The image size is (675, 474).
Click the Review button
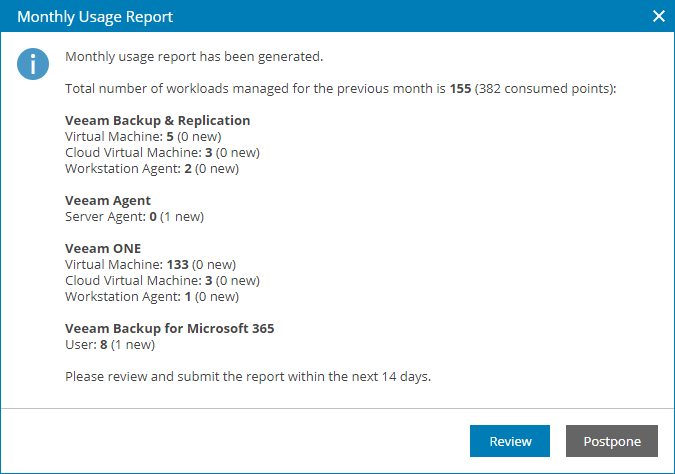pyautogui.click(x=510, y=441)
